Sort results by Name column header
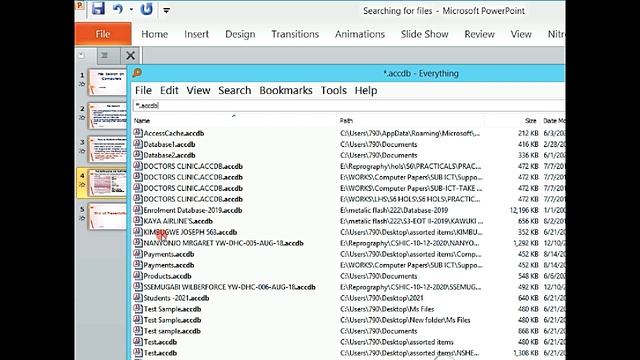The height and width of the screenshot is (360, 640). pos(234,120)
